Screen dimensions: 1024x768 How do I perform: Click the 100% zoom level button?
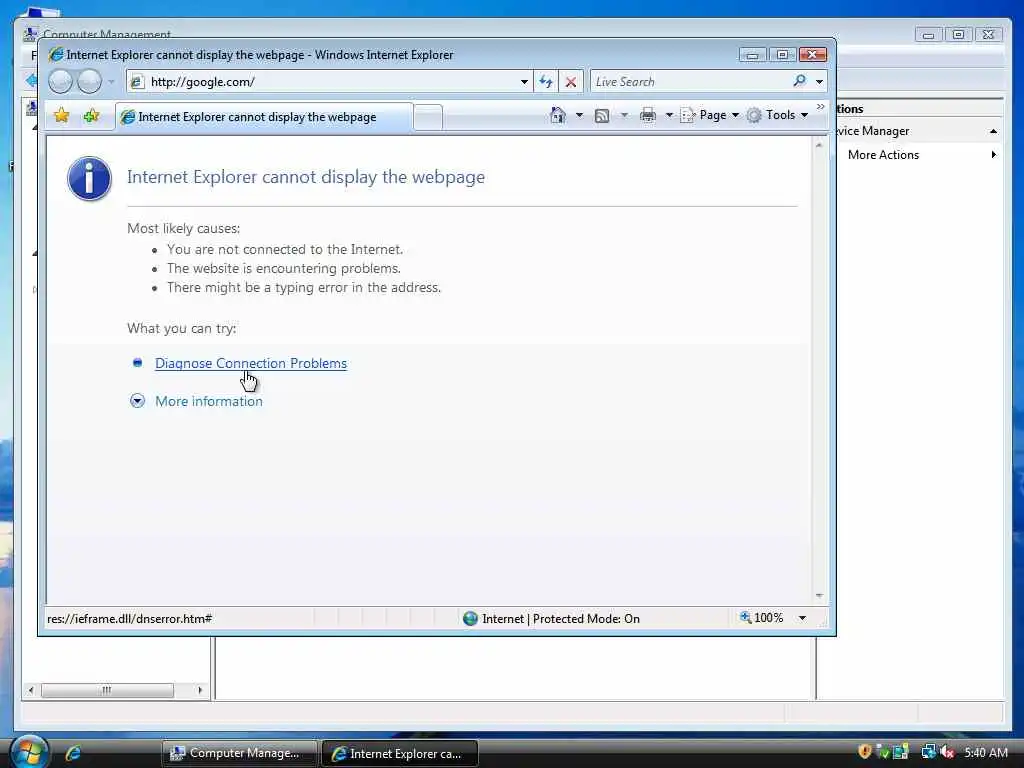click(761, 618)
